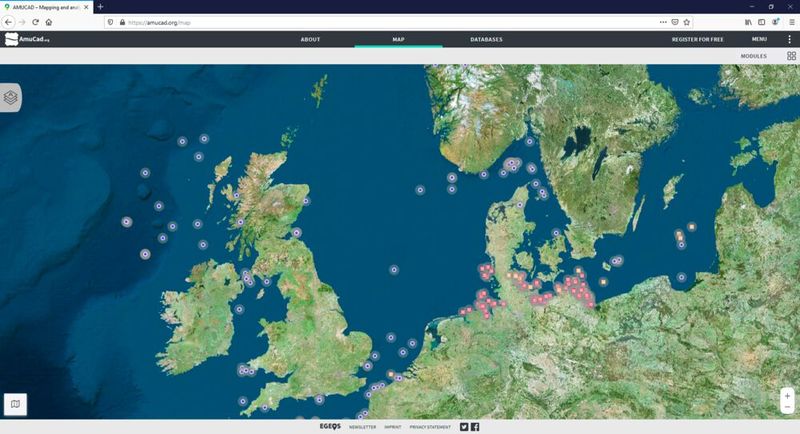The image size is (800, 434).
Task: Toggle the Firefox sidebar icon
Action: tap(761, 22)
